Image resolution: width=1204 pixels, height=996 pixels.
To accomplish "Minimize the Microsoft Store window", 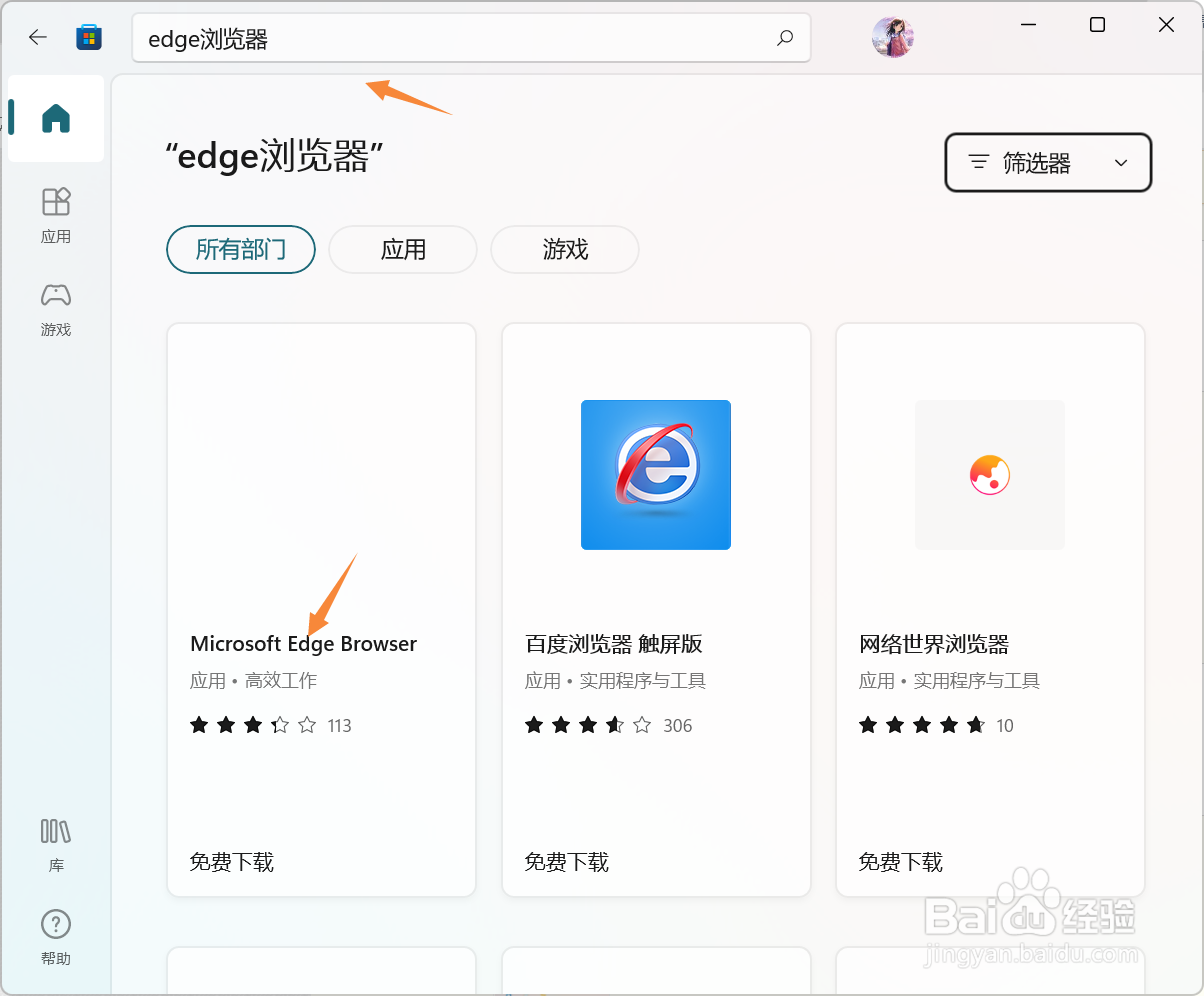I will tap(1029, 25).
